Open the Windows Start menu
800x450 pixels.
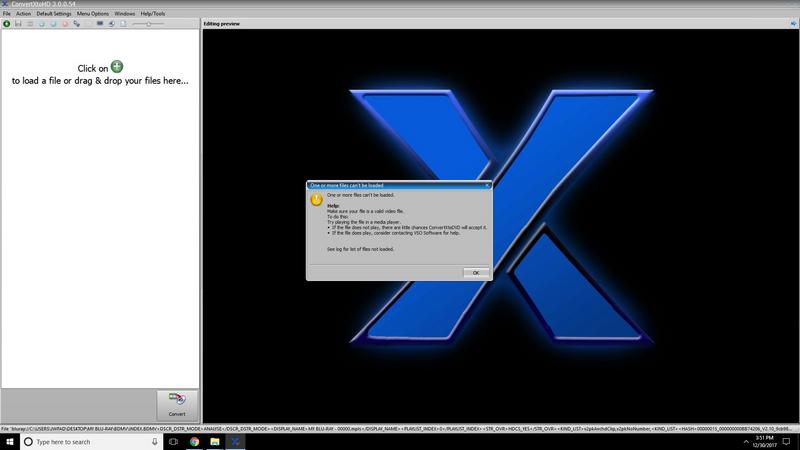pos(10,442)
